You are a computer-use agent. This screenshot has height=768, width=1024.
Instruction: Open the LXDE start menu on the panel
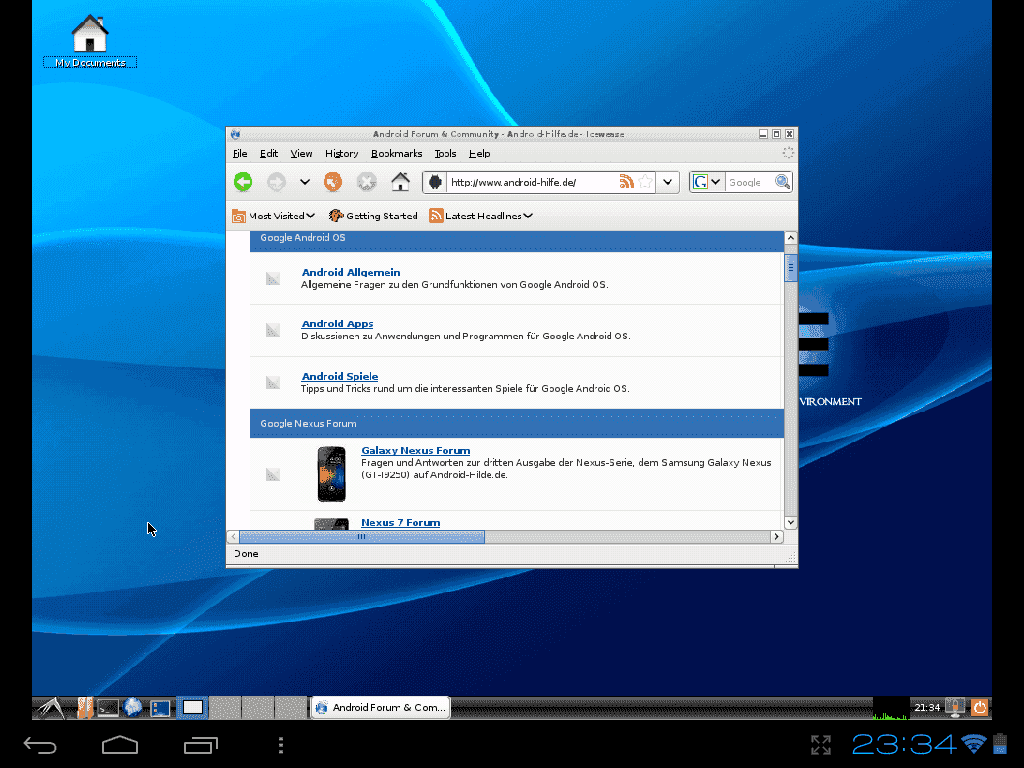51,707
